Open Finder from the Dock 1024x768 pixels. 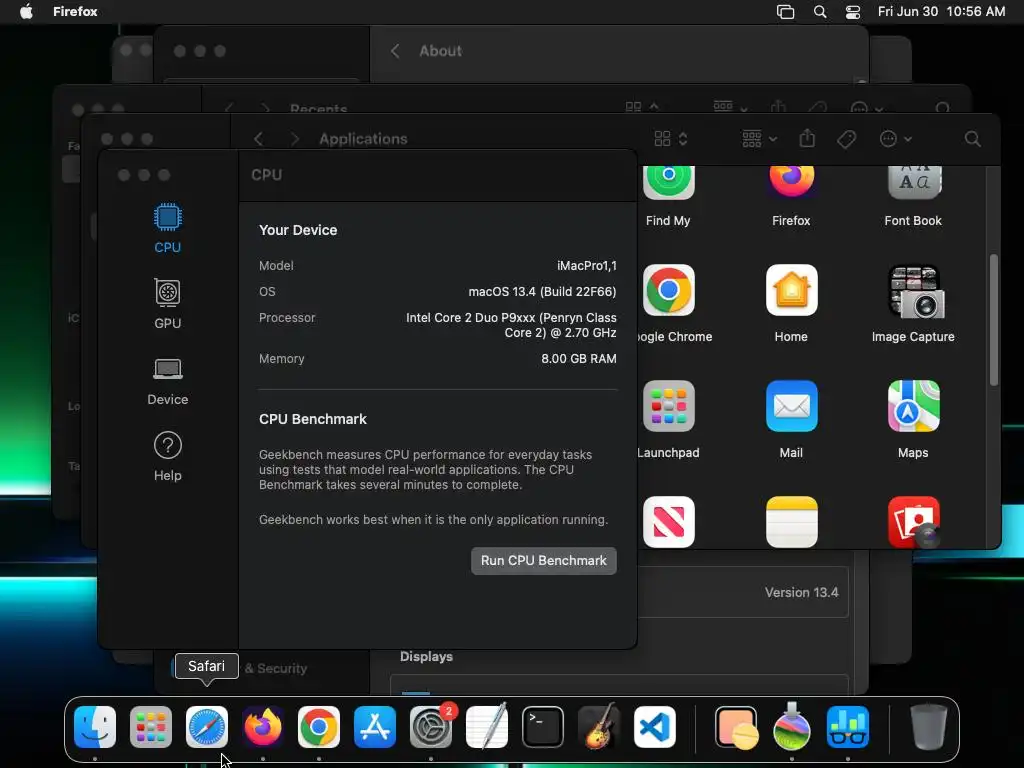click(x=95, y=727)
